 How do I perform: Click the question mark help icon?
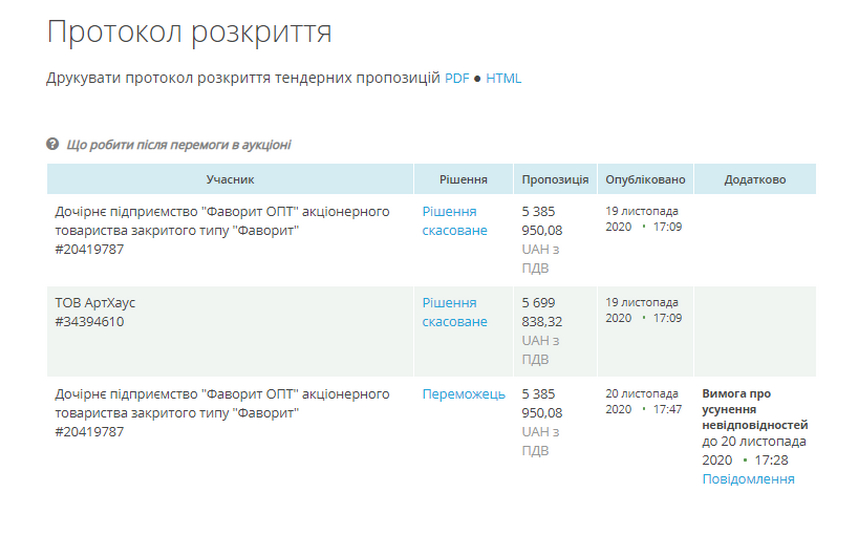click(x=53, y=144)
